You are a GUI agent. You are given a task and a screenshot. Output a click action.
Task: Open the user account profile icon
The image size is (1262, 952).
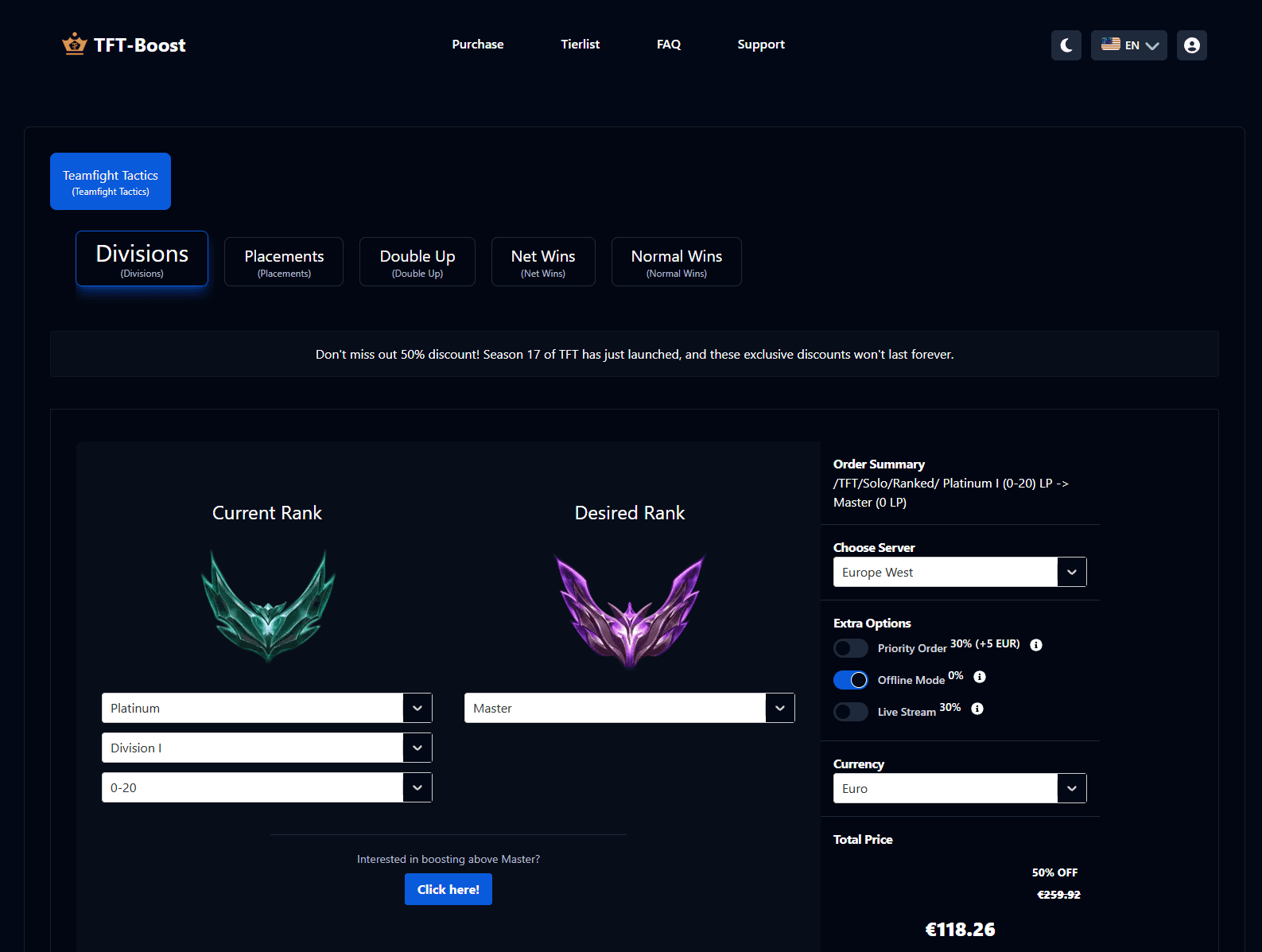[x=1192, y=45]
